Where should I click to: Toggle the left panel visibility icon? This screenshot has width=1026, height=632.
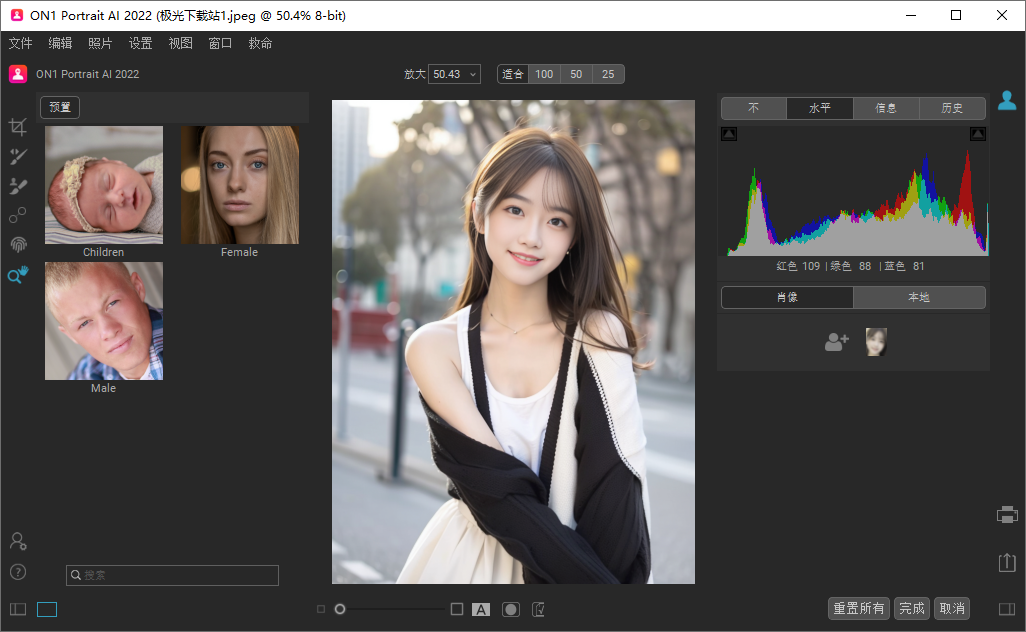(x=18, y=609)
